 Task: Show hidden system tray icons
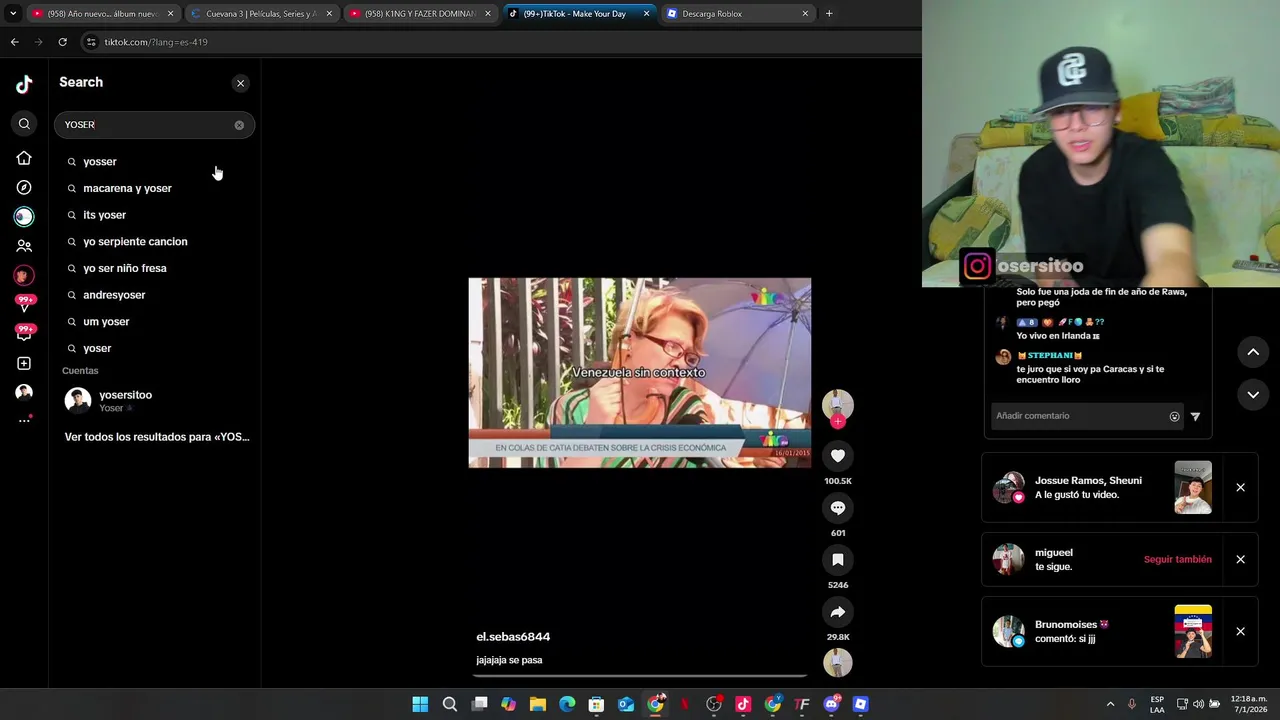click(1110, 704)
